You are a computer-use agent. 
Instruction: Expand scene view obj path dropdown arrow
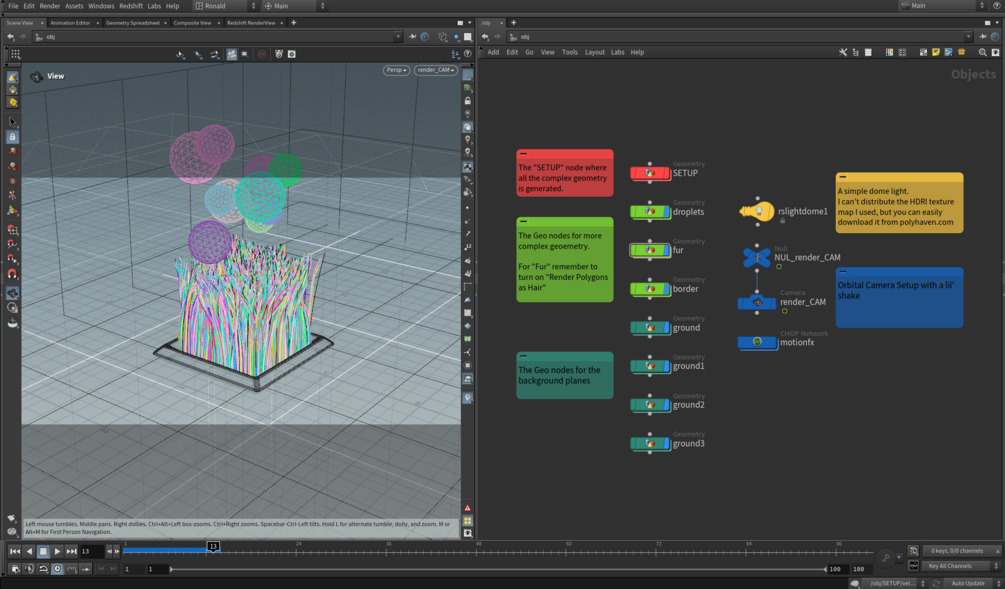click(x=397, y=37)
